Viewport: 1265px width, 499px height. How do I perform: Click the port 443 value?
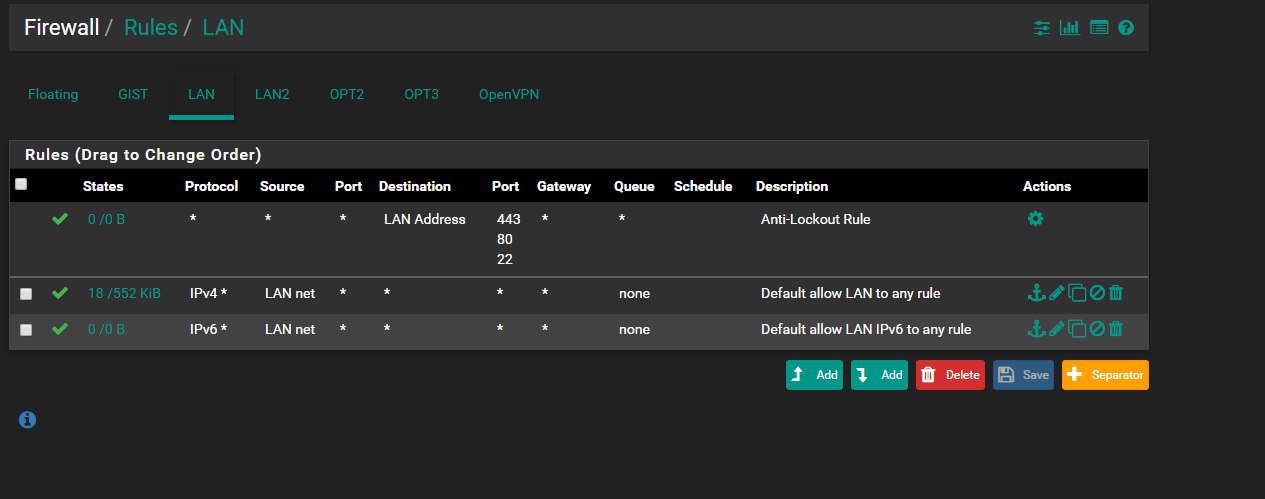[508, 219]
